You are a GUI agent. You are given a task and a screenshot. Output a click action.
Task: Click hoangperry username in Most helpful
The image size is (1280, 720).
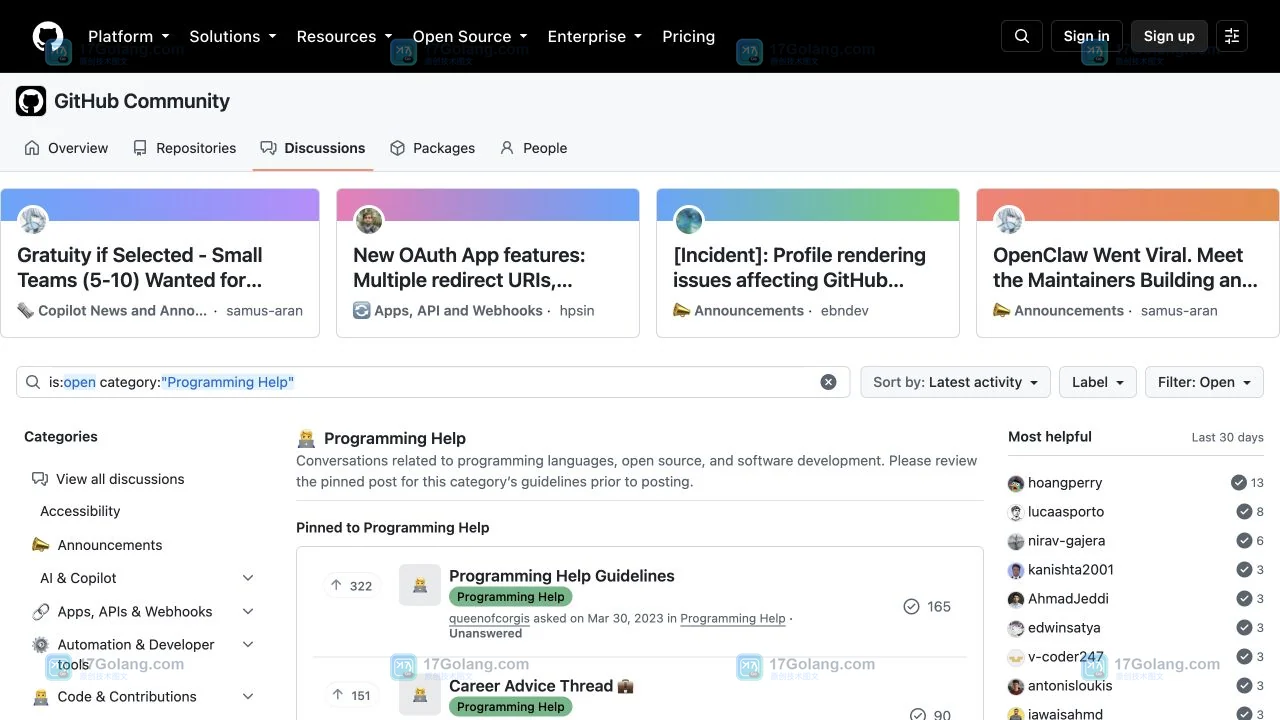click(1065, 483)
